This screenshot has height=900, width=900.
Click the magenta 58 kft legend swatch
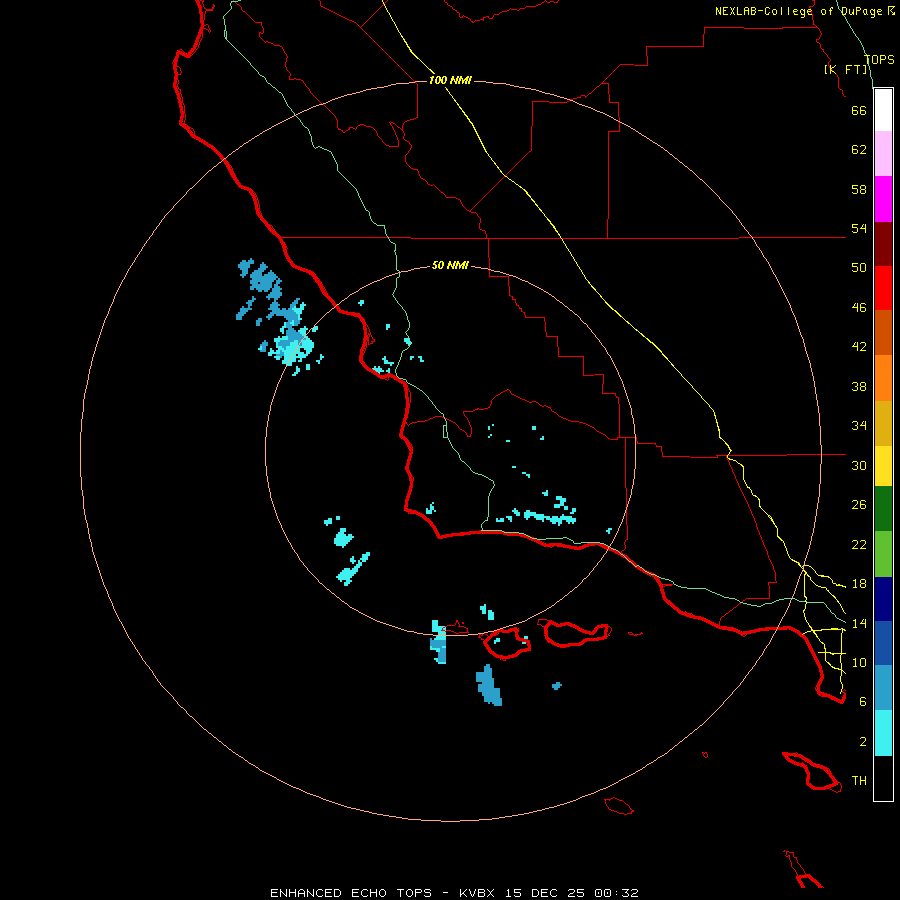[x=883, y=199]
